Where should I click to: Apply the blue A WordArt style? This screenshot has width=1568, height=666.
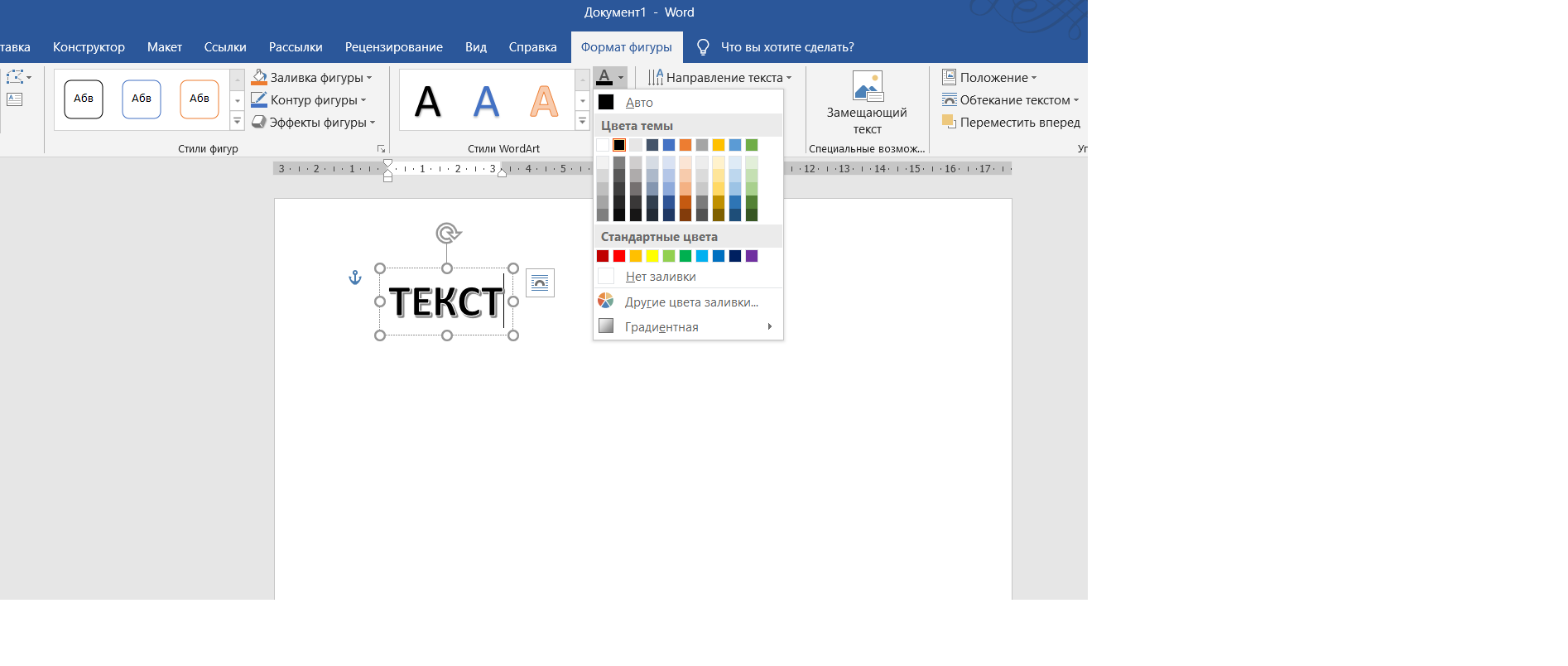[x=486, y=102]
